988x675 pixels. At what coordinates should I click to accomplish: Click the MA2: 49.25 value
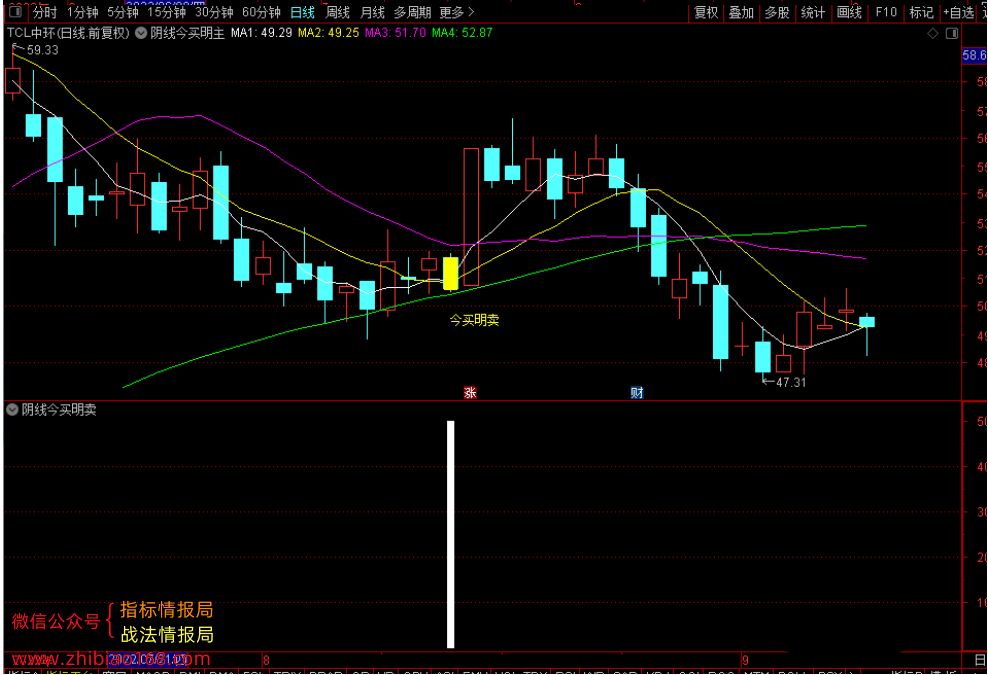pos(328,33)
